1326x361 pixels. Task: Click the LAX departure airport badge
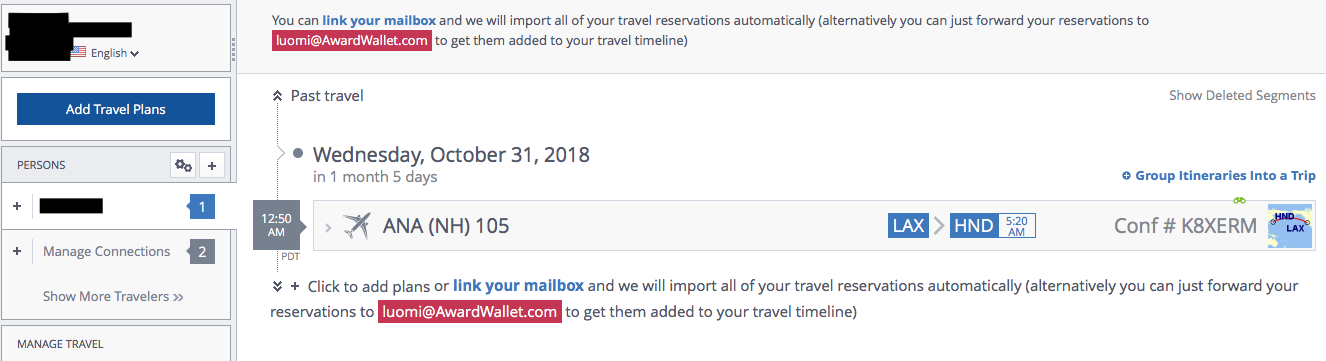(908, 226)
